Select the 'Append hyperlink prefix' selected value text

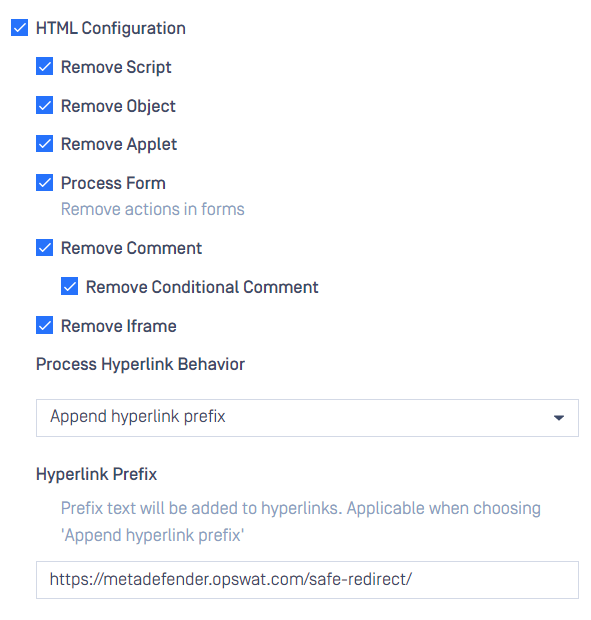(x=138, y=416)
